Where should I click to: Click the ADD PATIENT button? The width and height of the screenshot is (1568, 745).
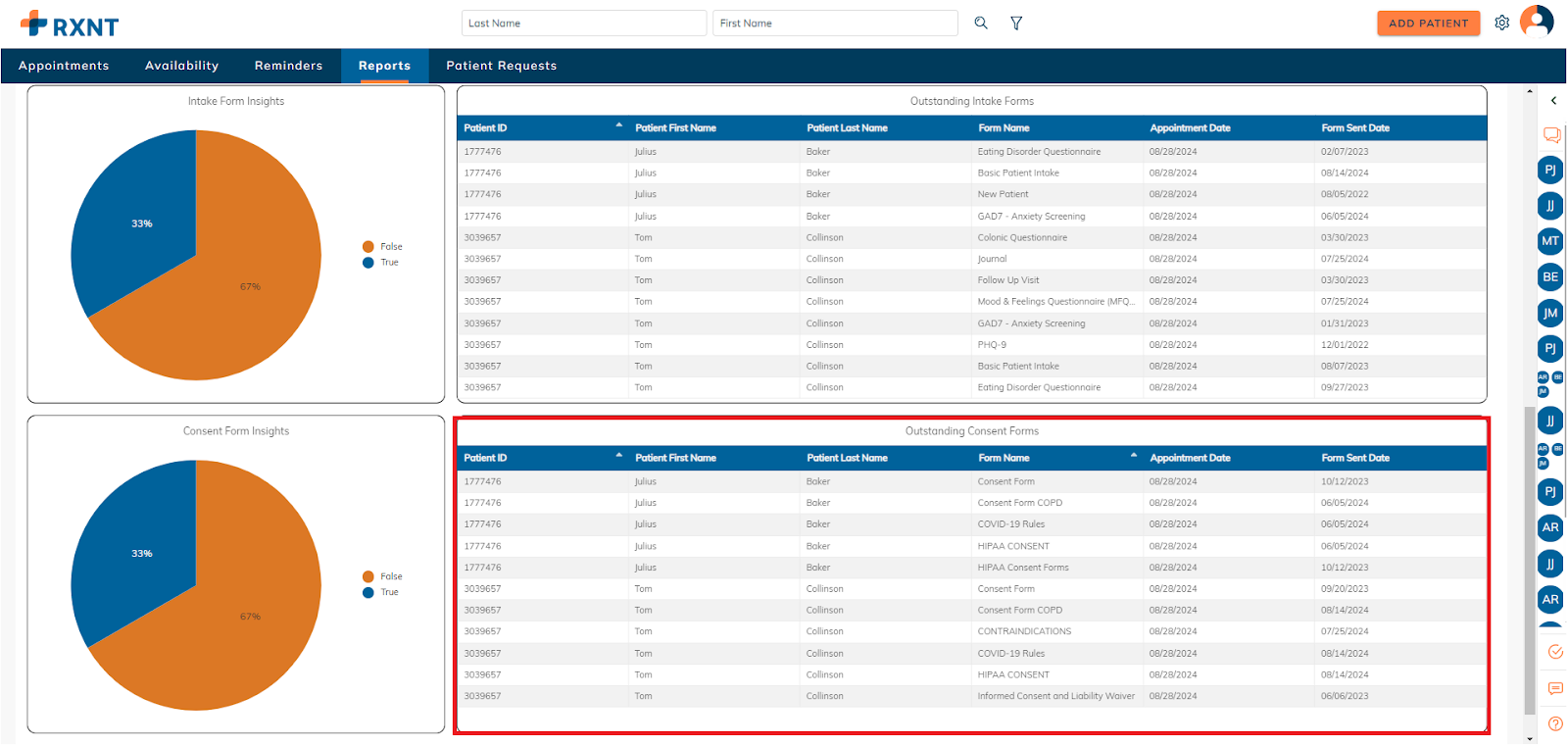1428,23
